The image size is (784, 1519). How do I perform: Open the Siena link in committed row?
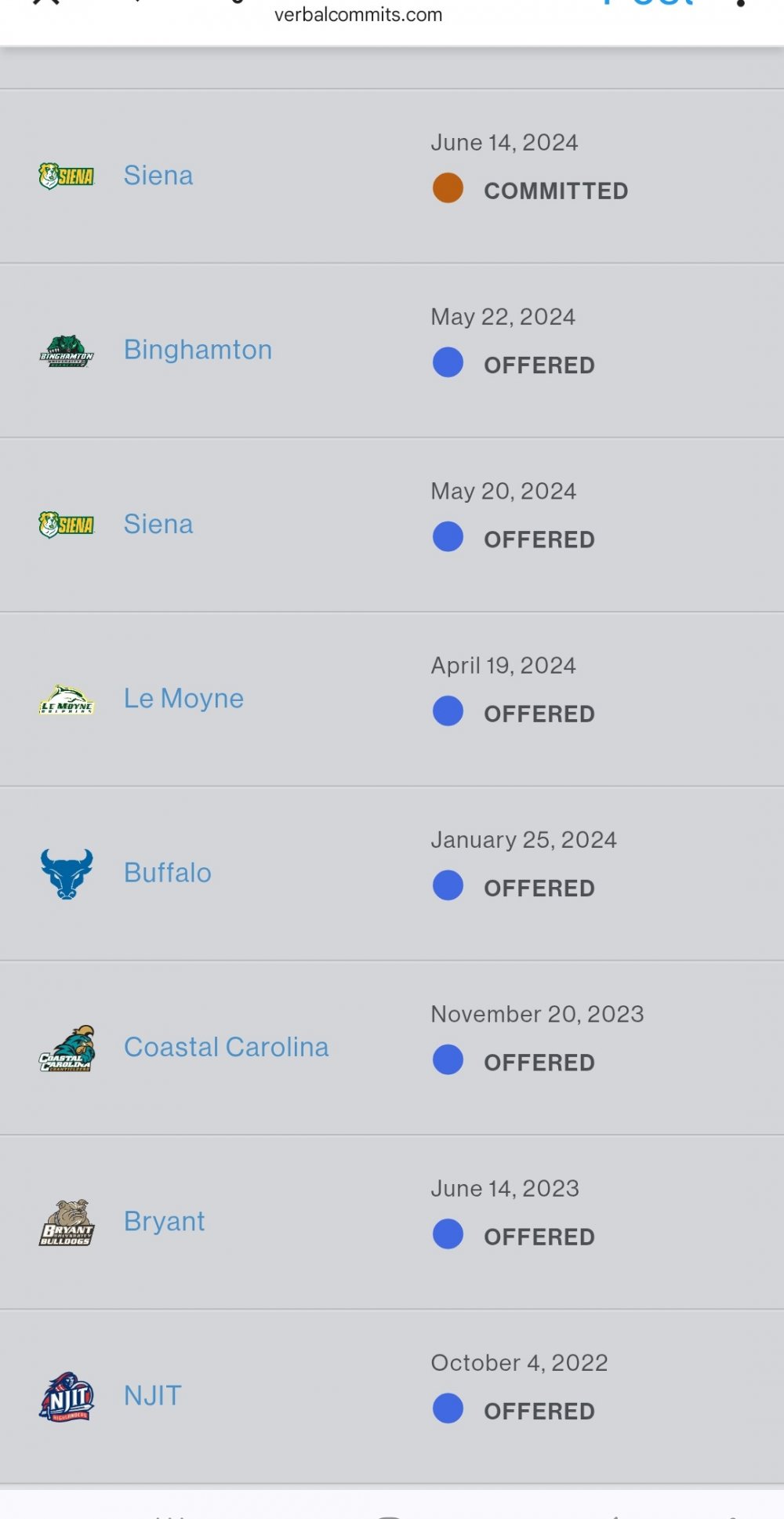158,176
